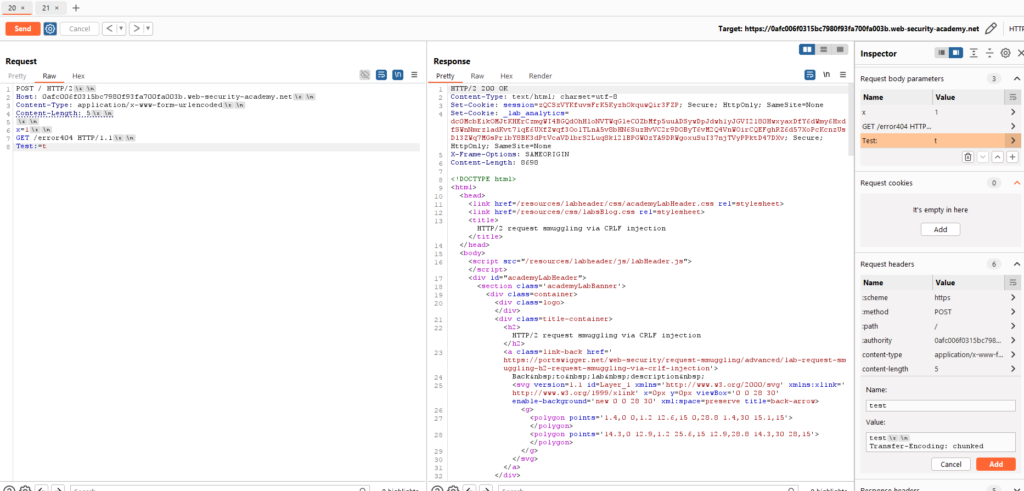This screenshot has height=491, width=1024.
Task: Choose combined tabbed request/response layout
Action: click(x=839, y=49)
